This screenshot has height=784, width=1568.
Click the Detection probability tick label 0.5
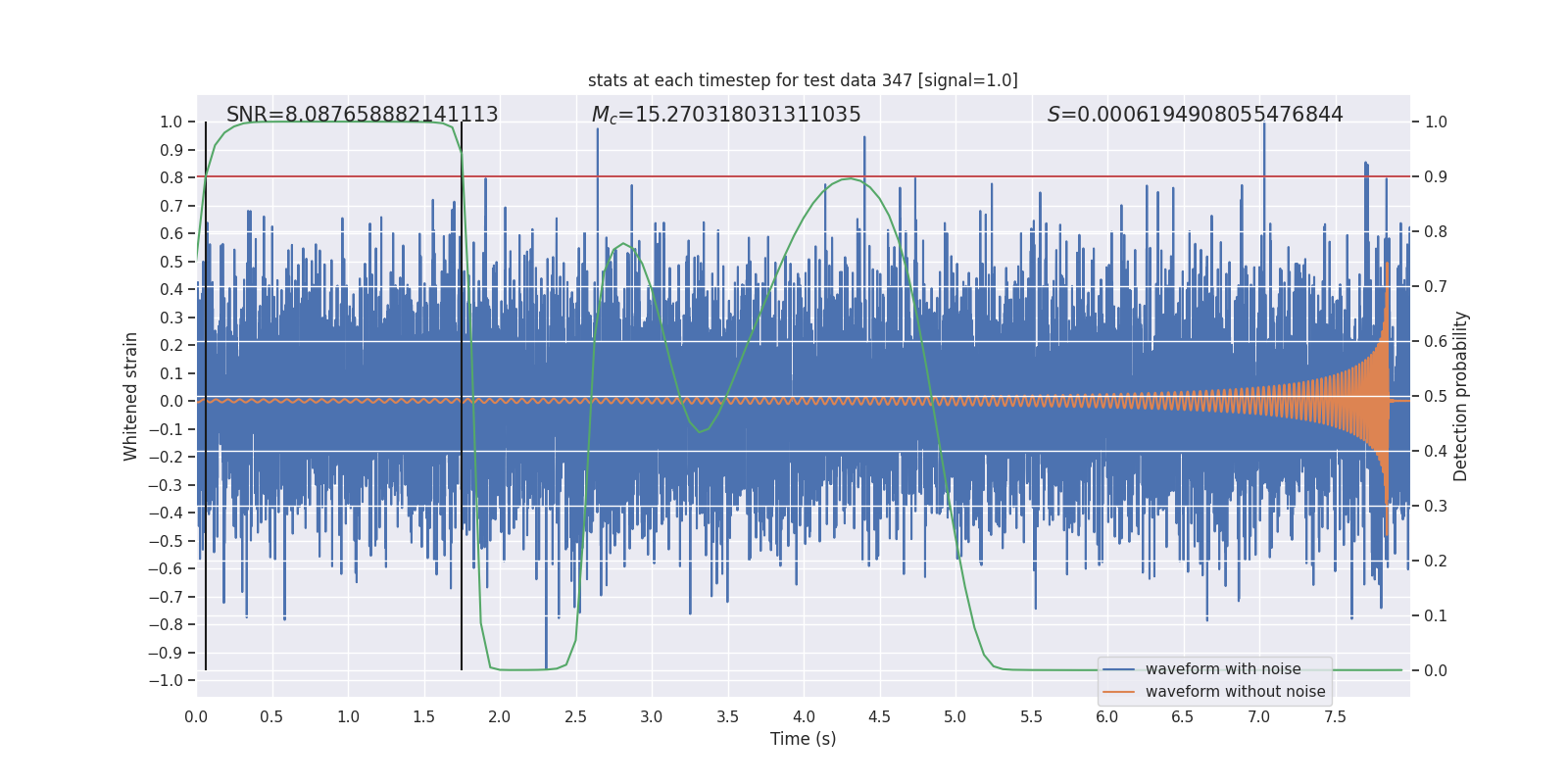pos(1436,396)
